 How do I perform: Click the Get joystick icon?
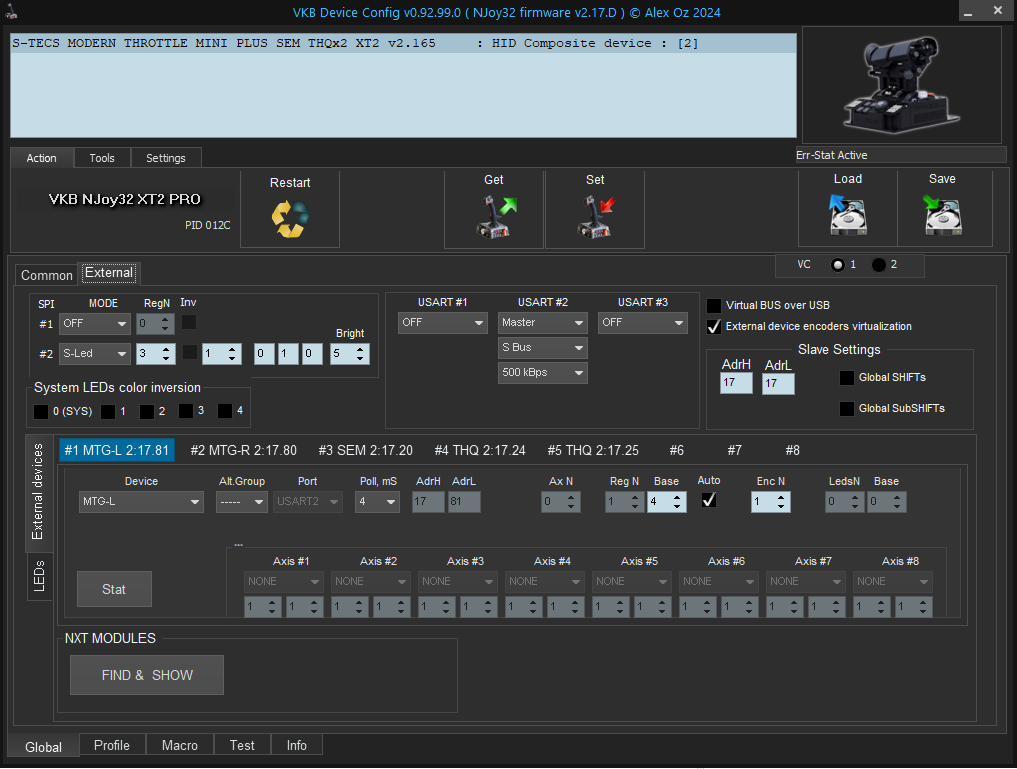tap(494, 217)
